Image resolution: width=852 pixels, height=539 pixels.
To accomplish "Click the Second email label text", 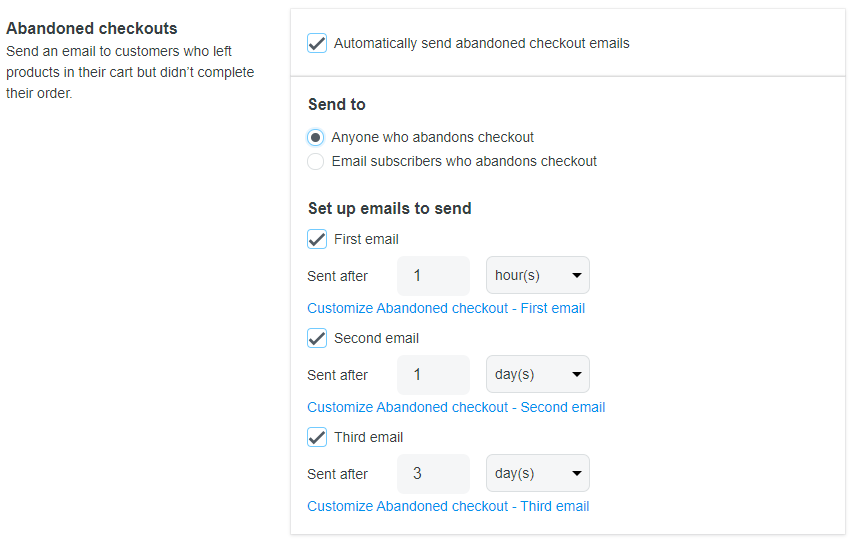I will coord(377,338).
